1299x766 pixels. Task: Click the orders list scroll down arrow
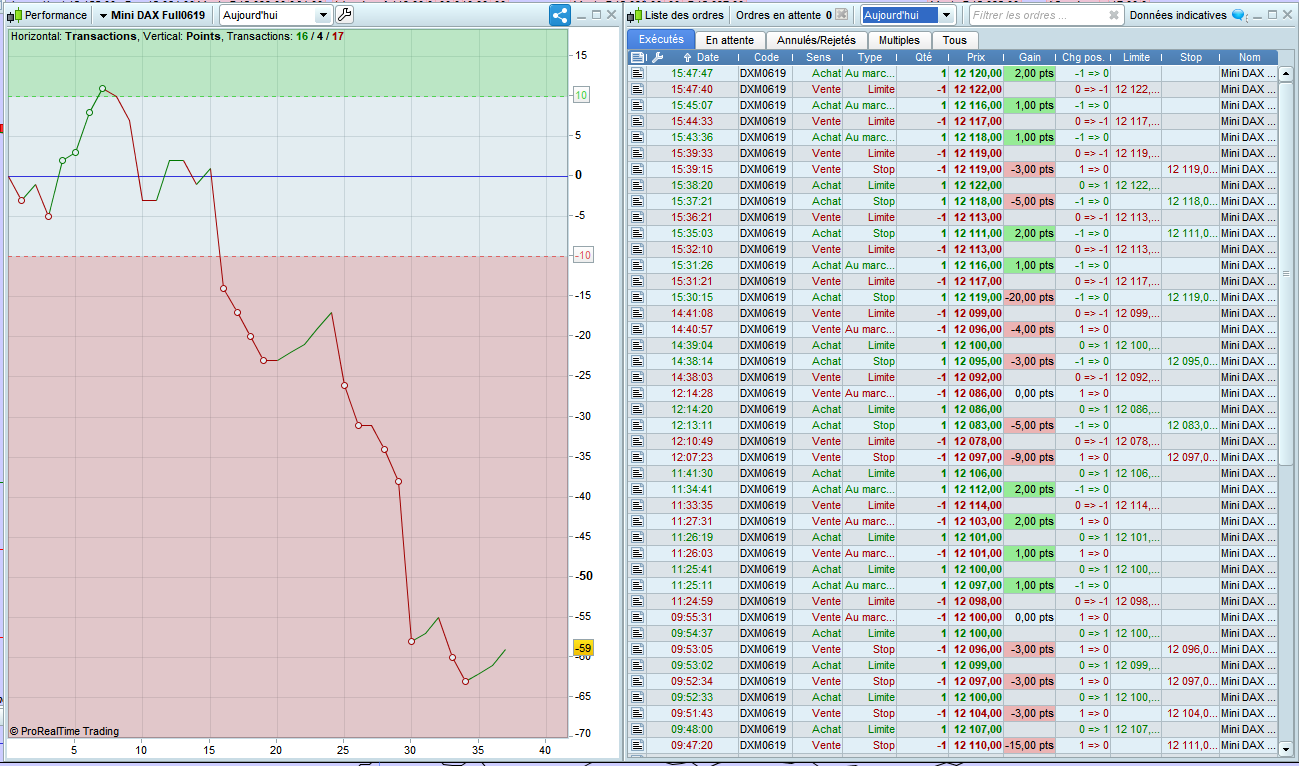point(1287,747)
